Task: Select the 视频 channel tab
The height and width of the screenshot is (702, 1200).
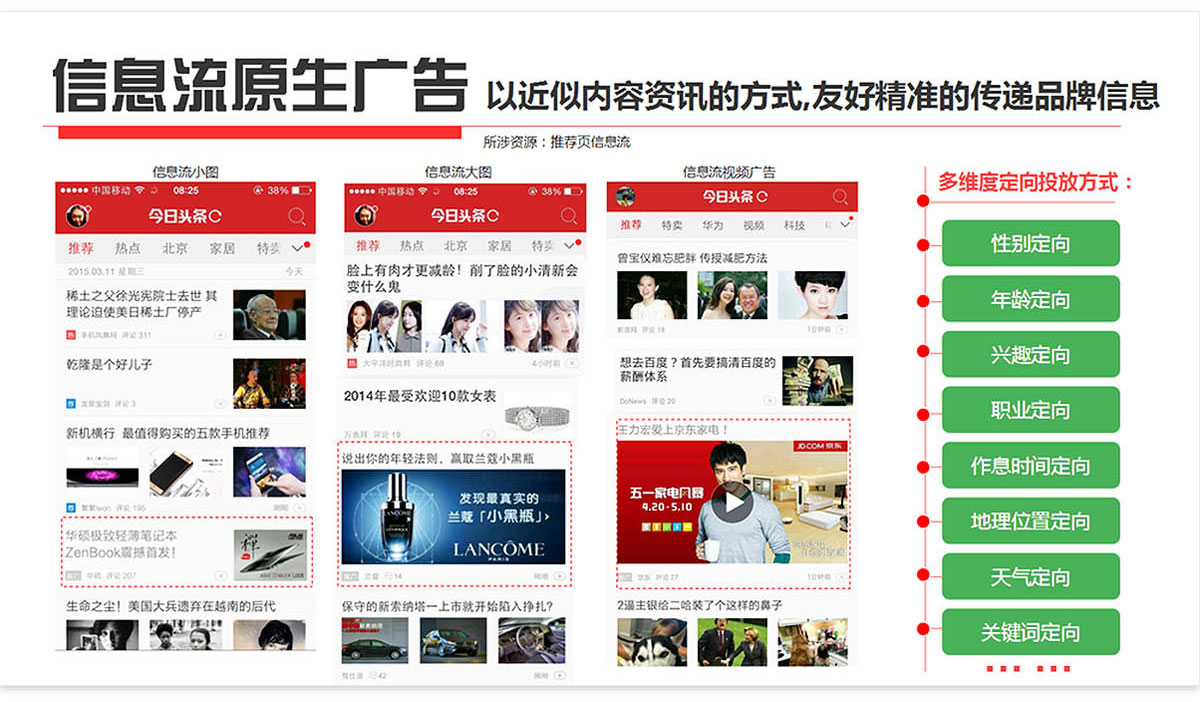Action: 753,225
